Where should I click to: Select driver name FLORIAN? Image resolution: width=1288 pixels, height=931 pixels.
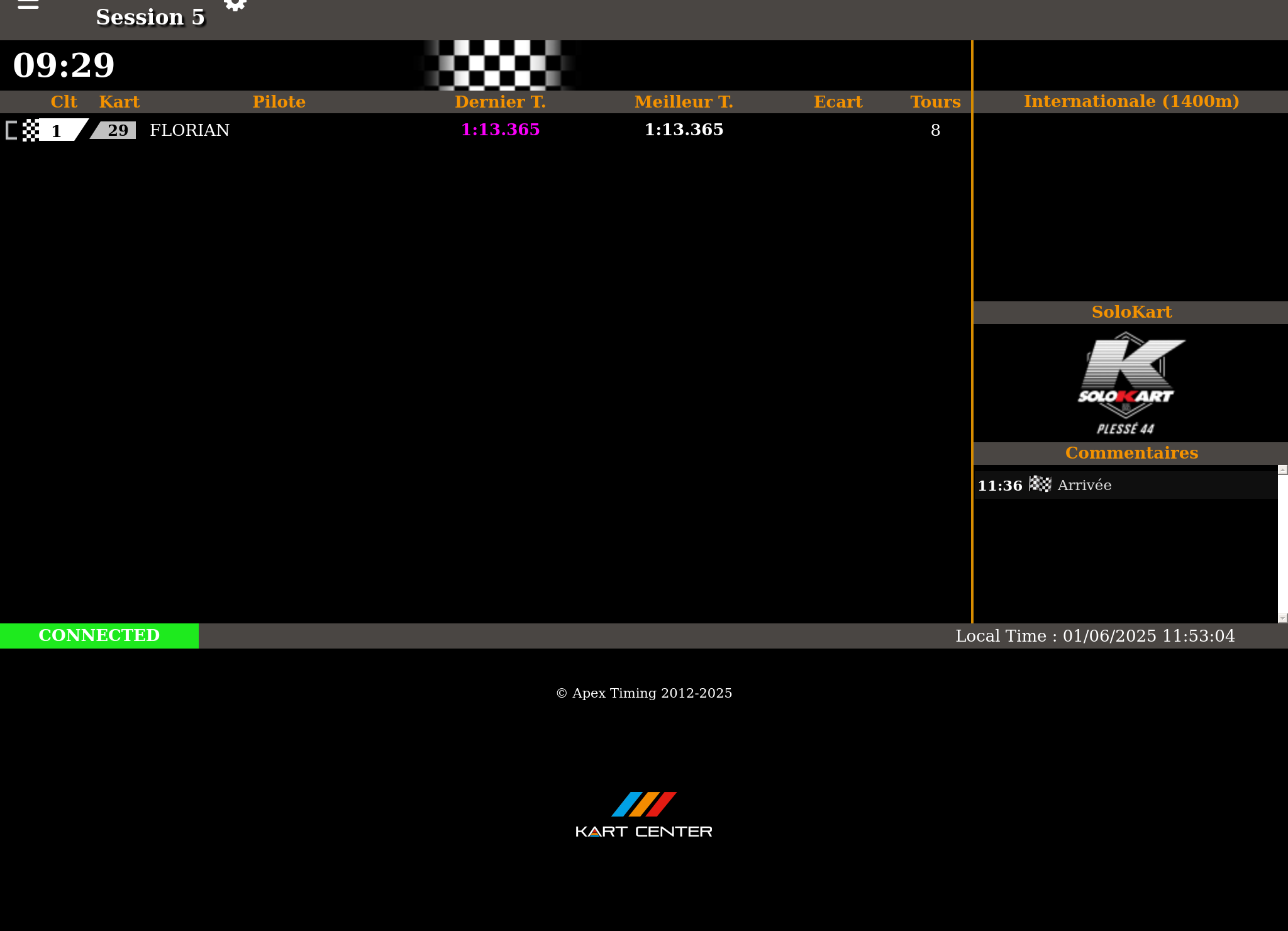189,130
